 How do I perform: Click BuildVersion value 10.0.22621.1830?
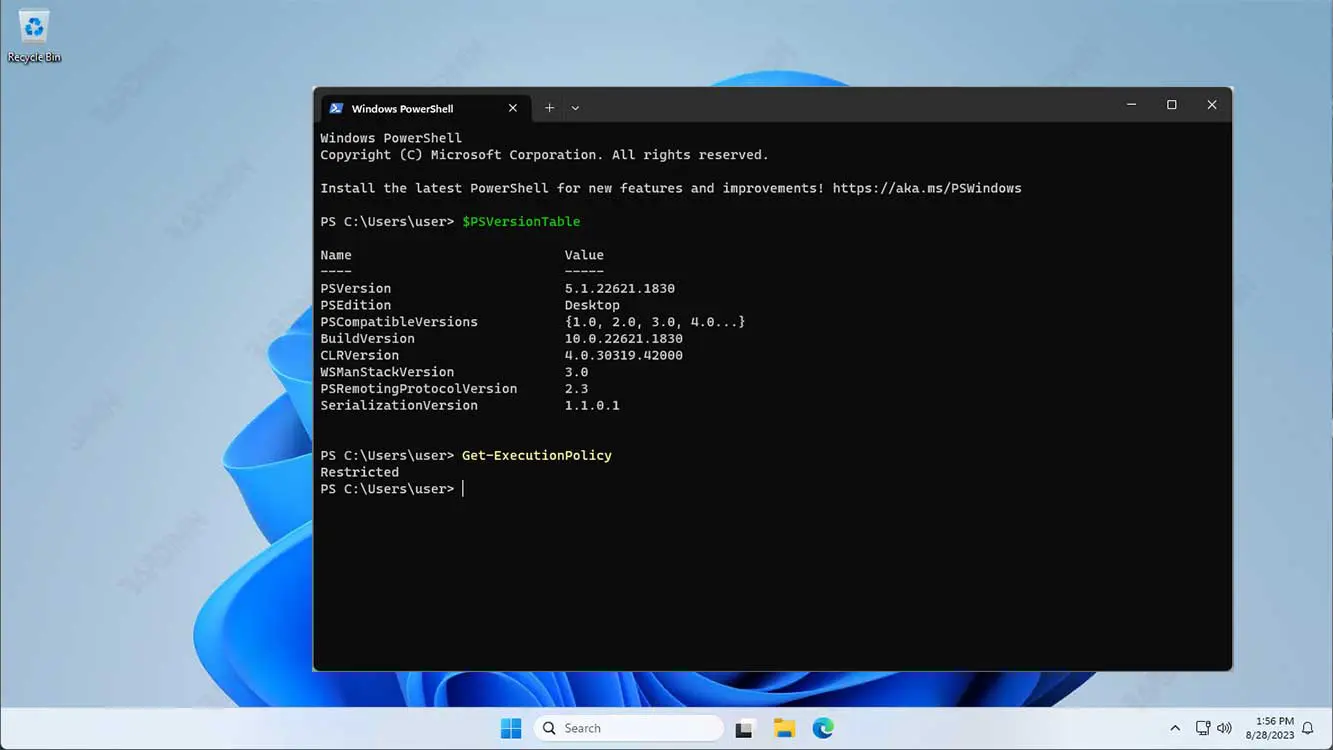pyautogui.click(x=624, y=338)
